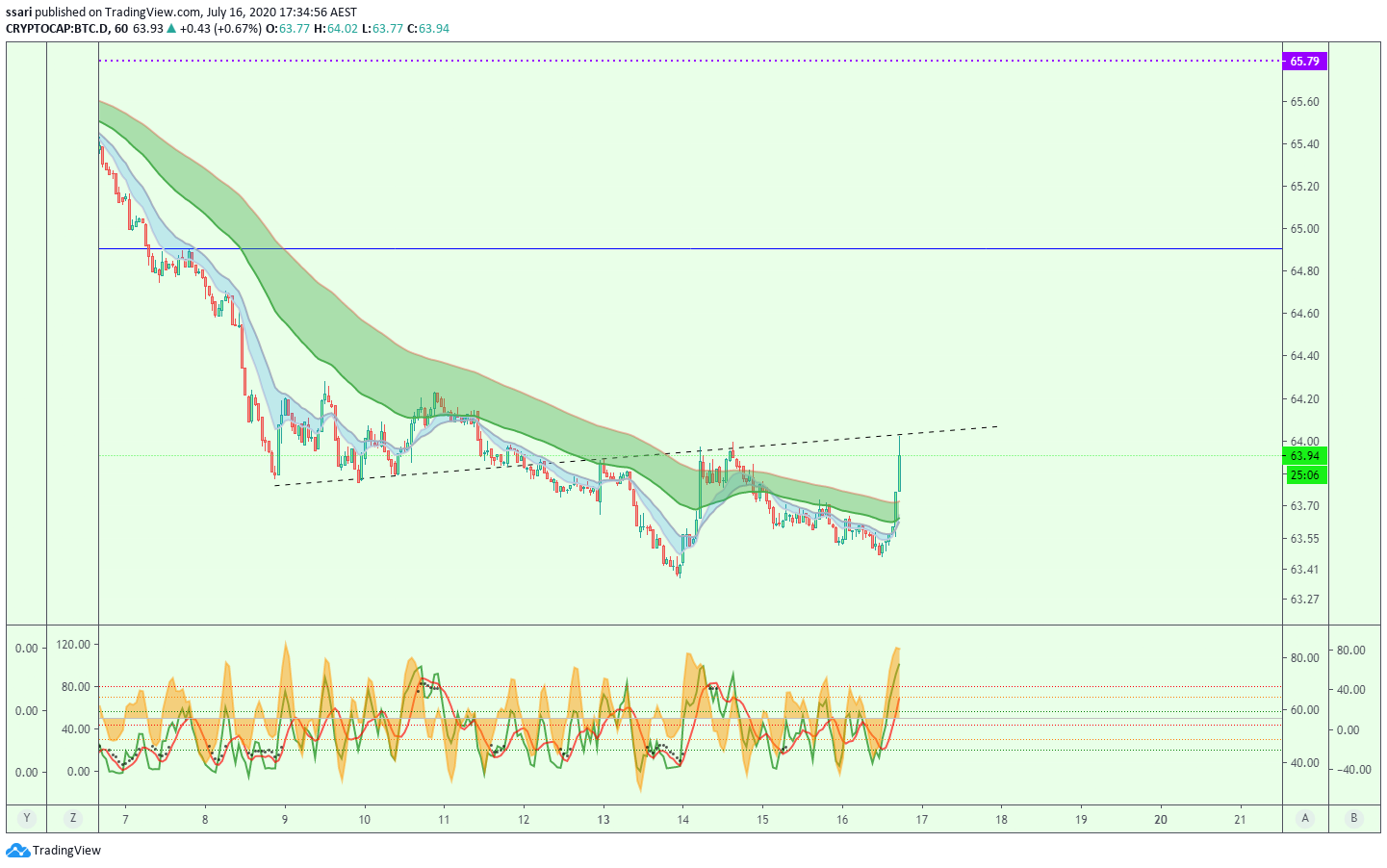The height and width of the screenshot is (868, 1387).
Task: Click the 63.27 price axis label
Action: tap(1304, 600)
